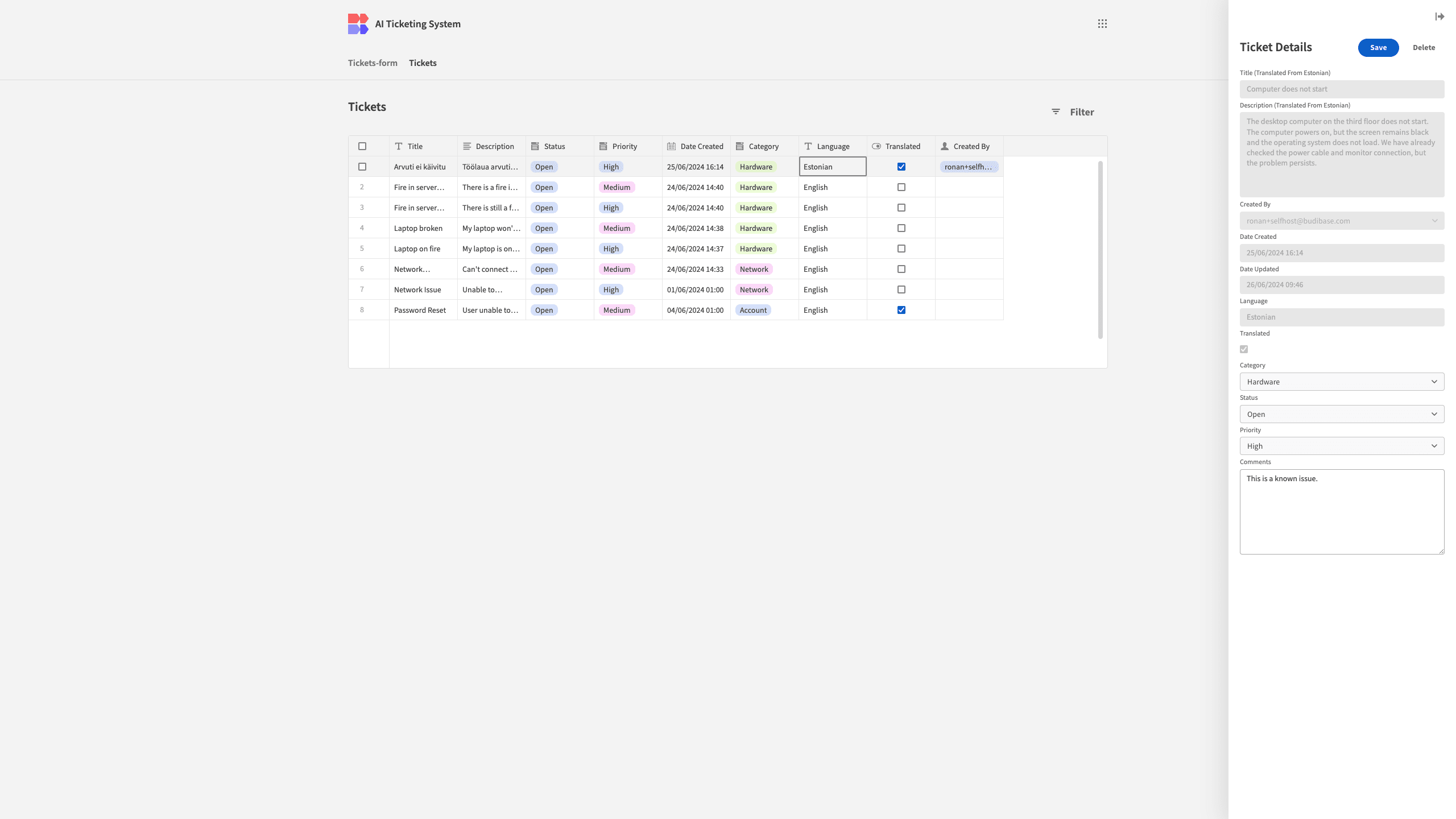Click the Laptop on fire title cell

tap(423, 249)
